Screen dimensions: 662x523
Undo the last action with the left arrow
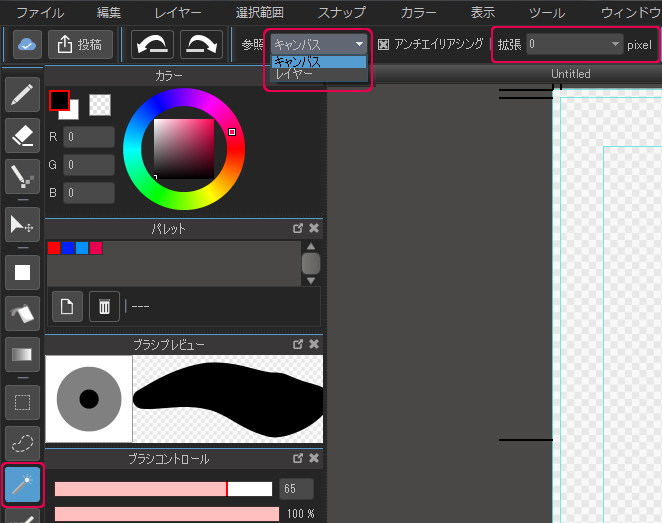click(152, 44)
